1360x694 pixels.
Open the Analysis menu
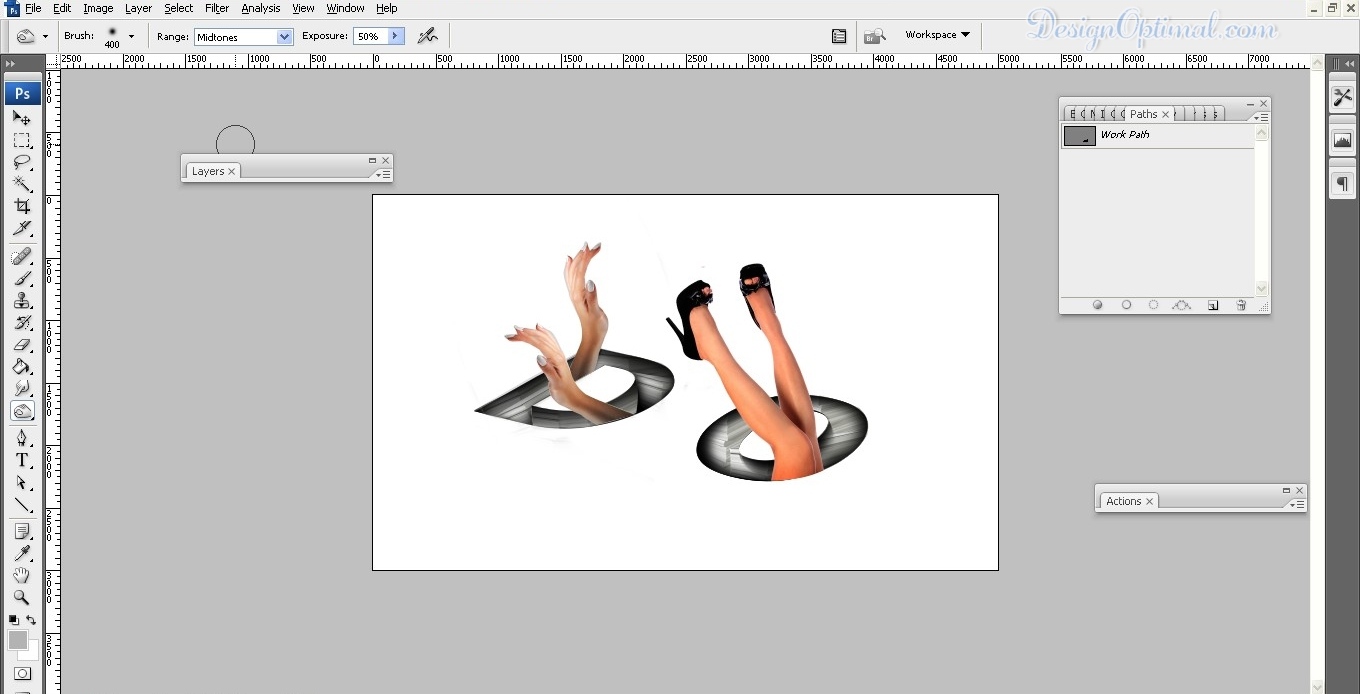261,8
